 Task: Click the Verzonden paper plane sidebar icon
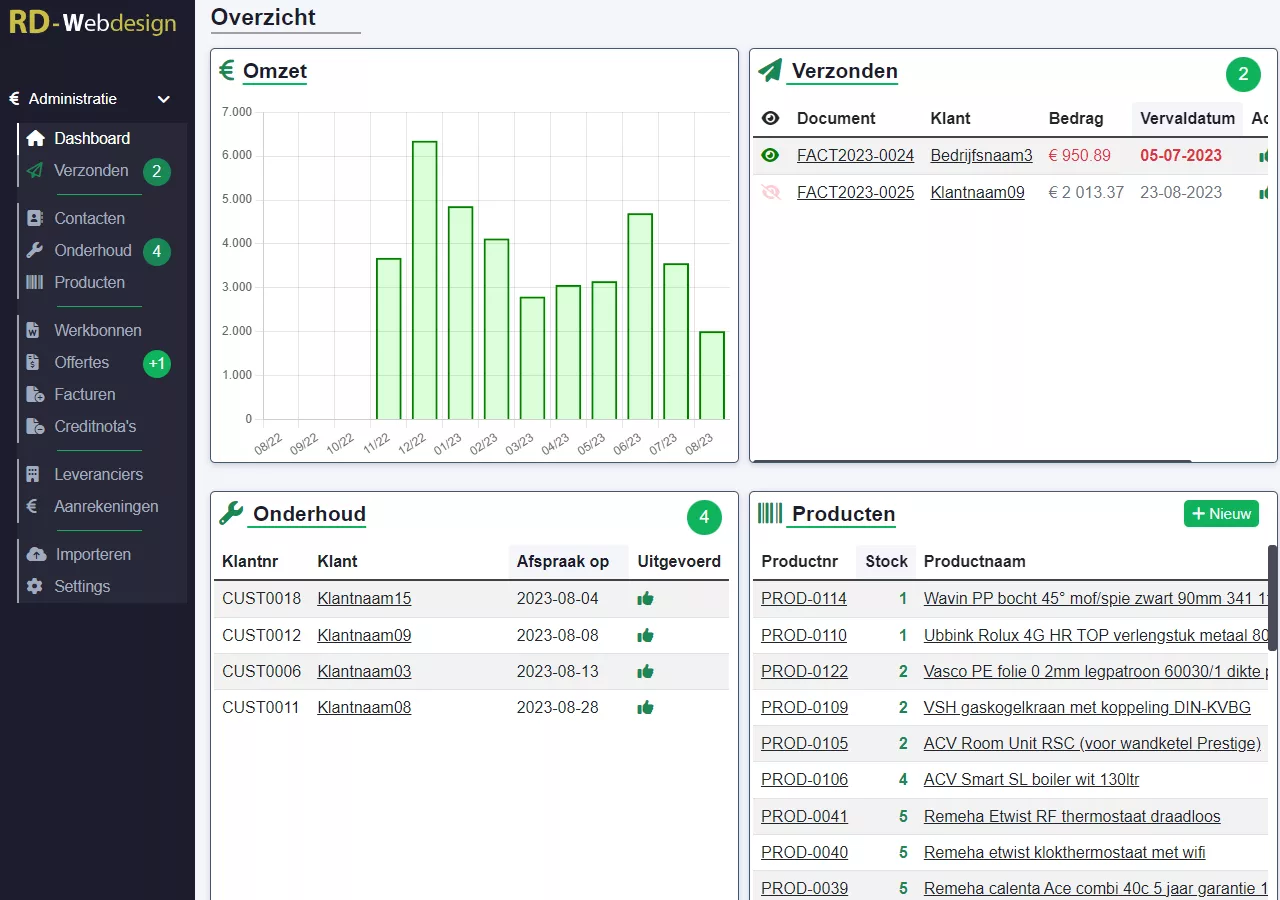35,170
